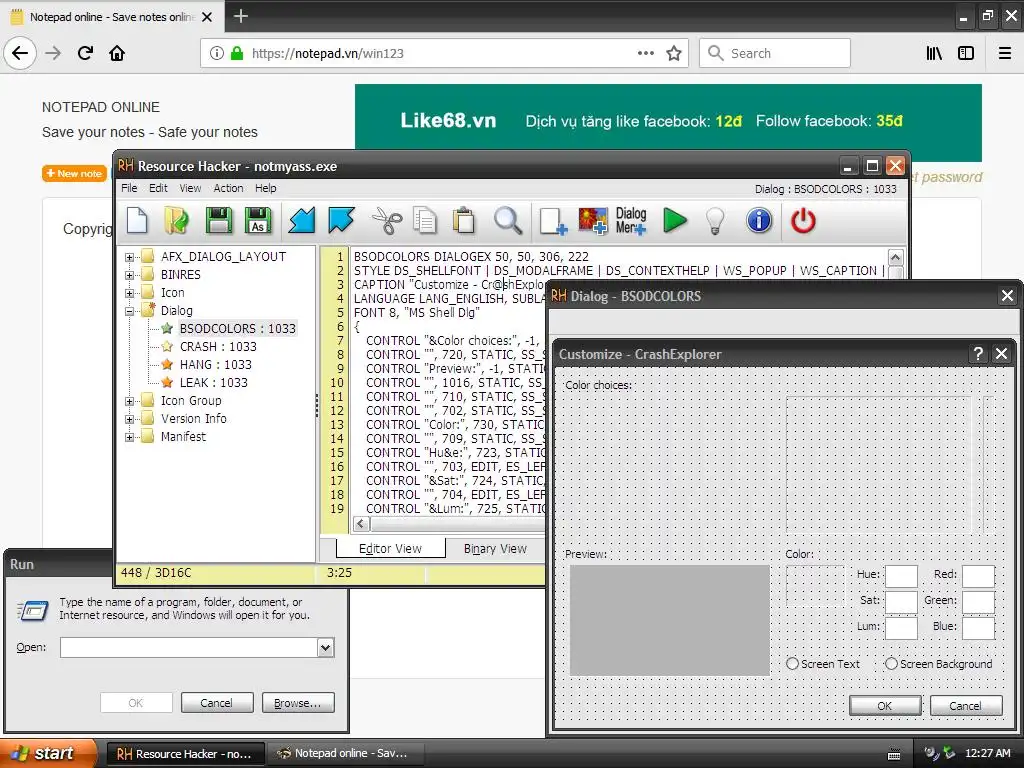Click the red power Exit icon
Screen dimensions: 1024x768
click(x=803, y=221)
